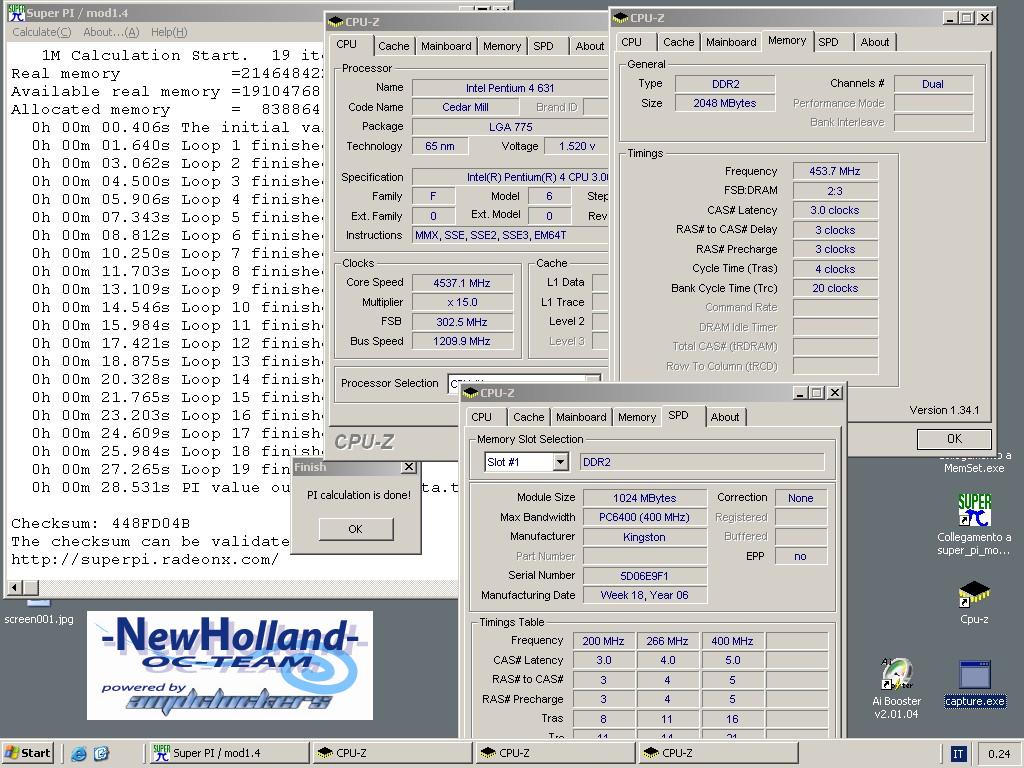Click the Bus Speed value '1209.9 MHz'
This screenshot has height=768, width=1024.
coord(462,341)
